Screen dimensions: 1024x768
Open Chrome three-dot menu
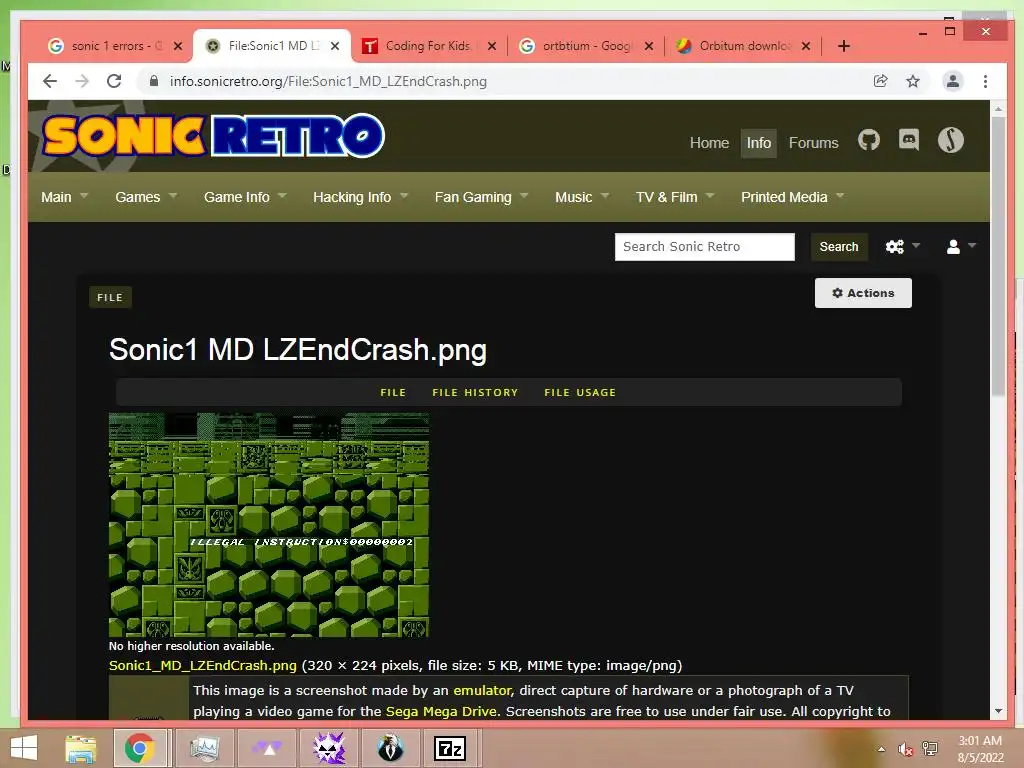click(x=985, y=81)
